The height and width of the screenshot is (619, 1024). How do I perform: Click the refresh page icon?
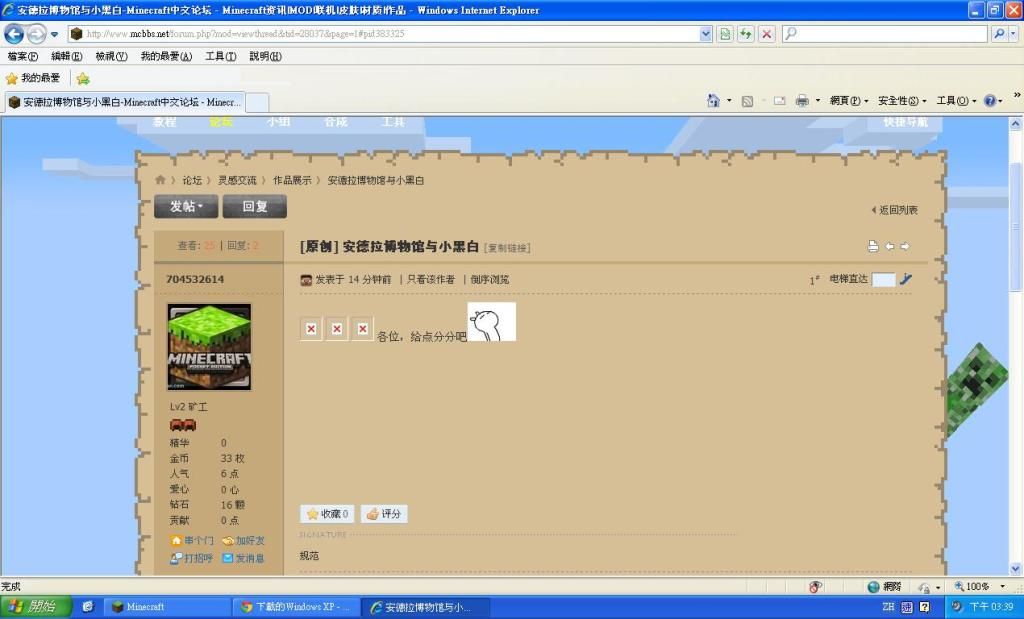pyautogui.click(x=745, y=34)
